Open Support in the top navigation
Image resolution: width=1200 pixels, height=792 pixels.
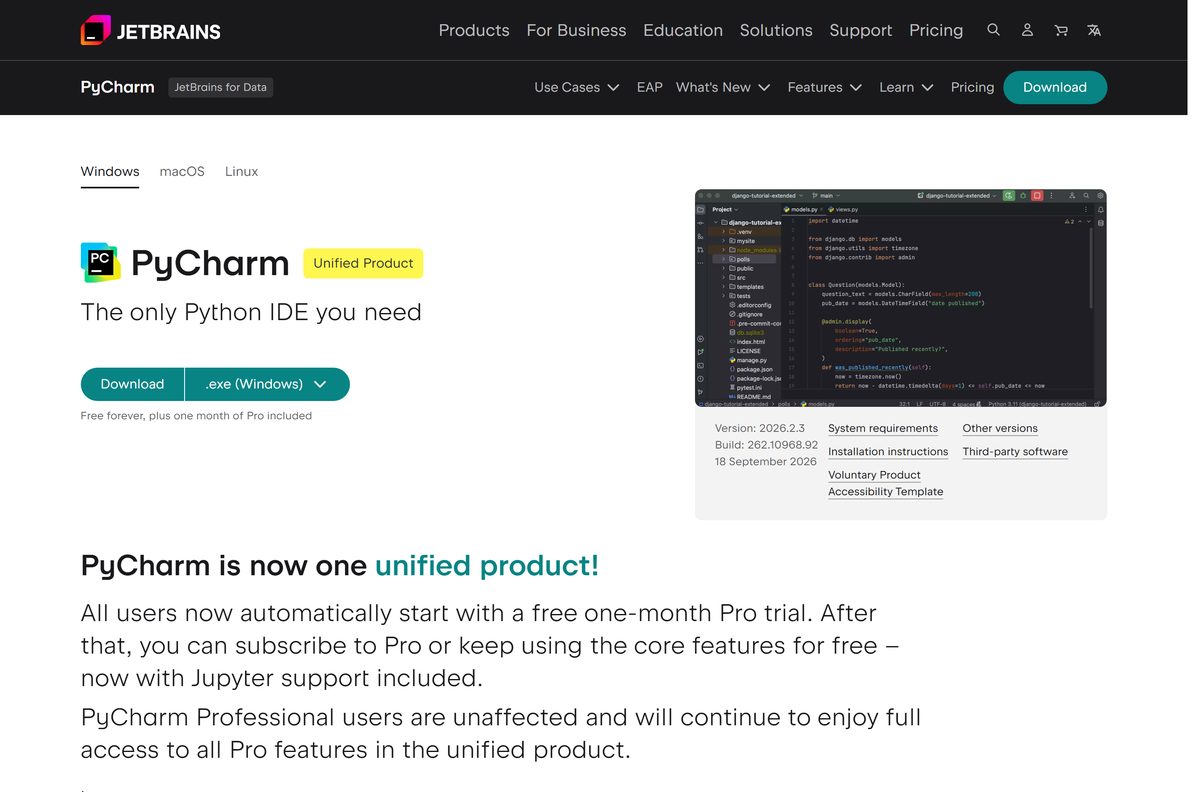[861, 30]
